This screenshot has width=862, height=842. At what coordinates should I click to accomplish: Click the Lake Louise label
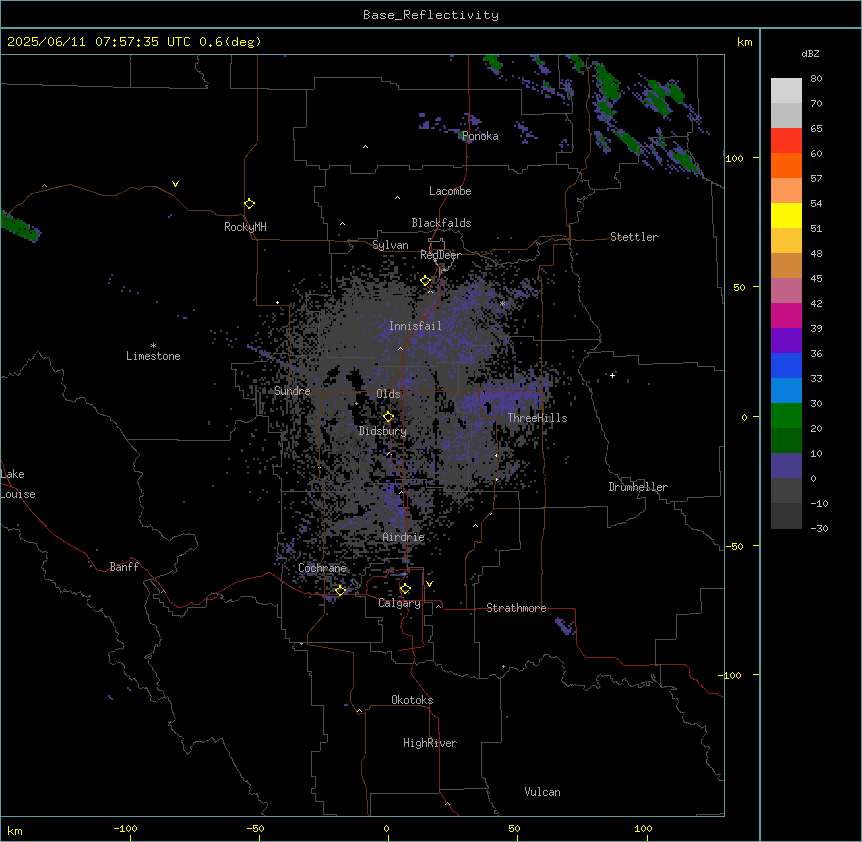pyautogui.click(x=18, y=484)
